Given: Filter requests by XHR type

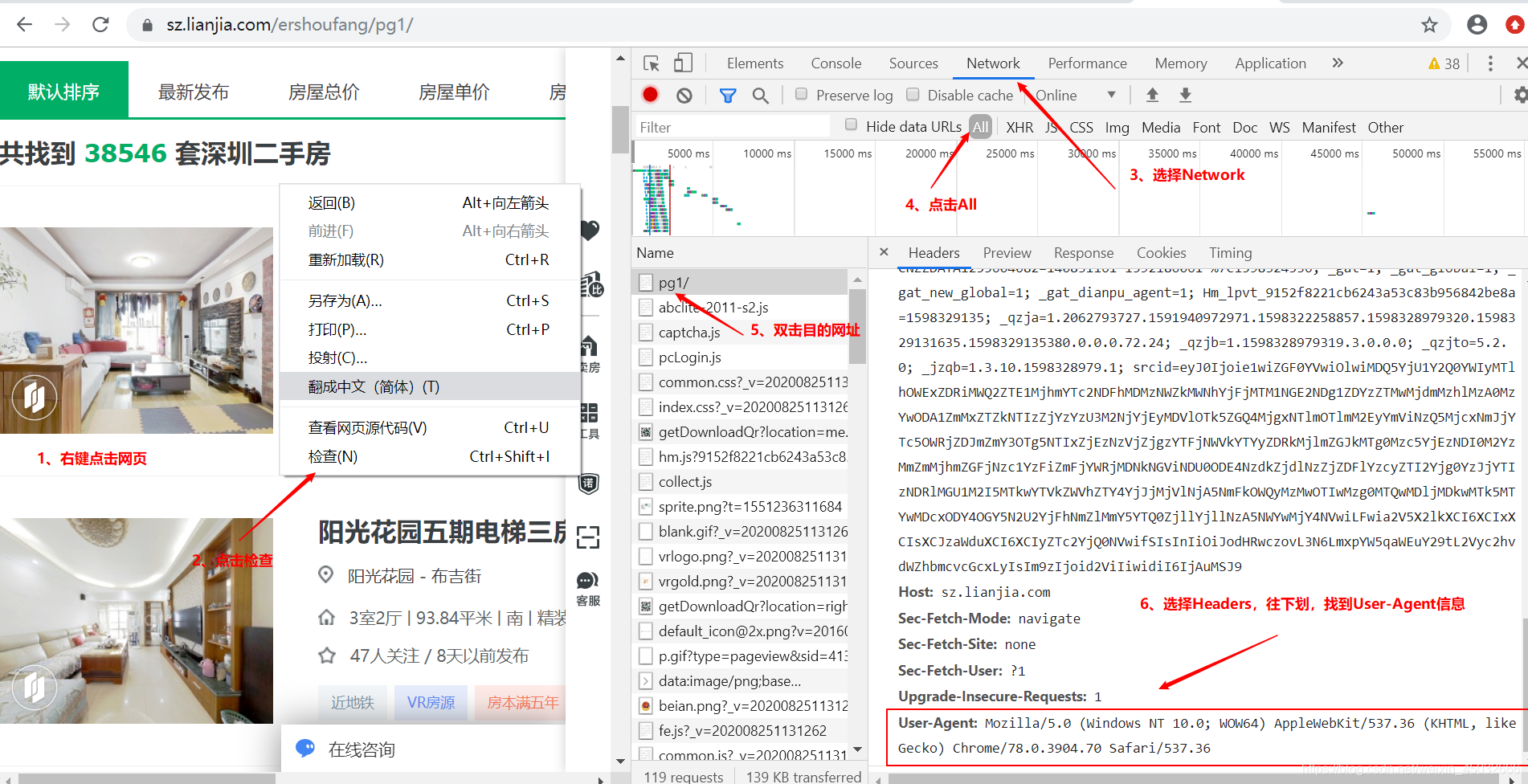Looking at the screenshot, I should [x=1019, y=127].
